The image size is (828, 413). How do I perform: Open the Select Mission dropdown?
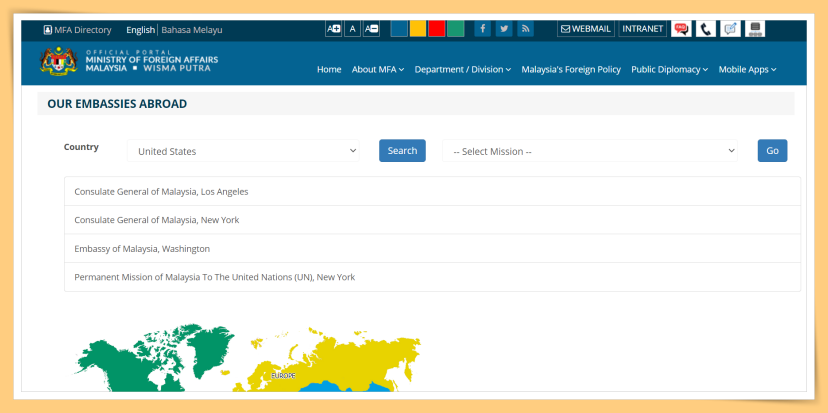point(590,151)
